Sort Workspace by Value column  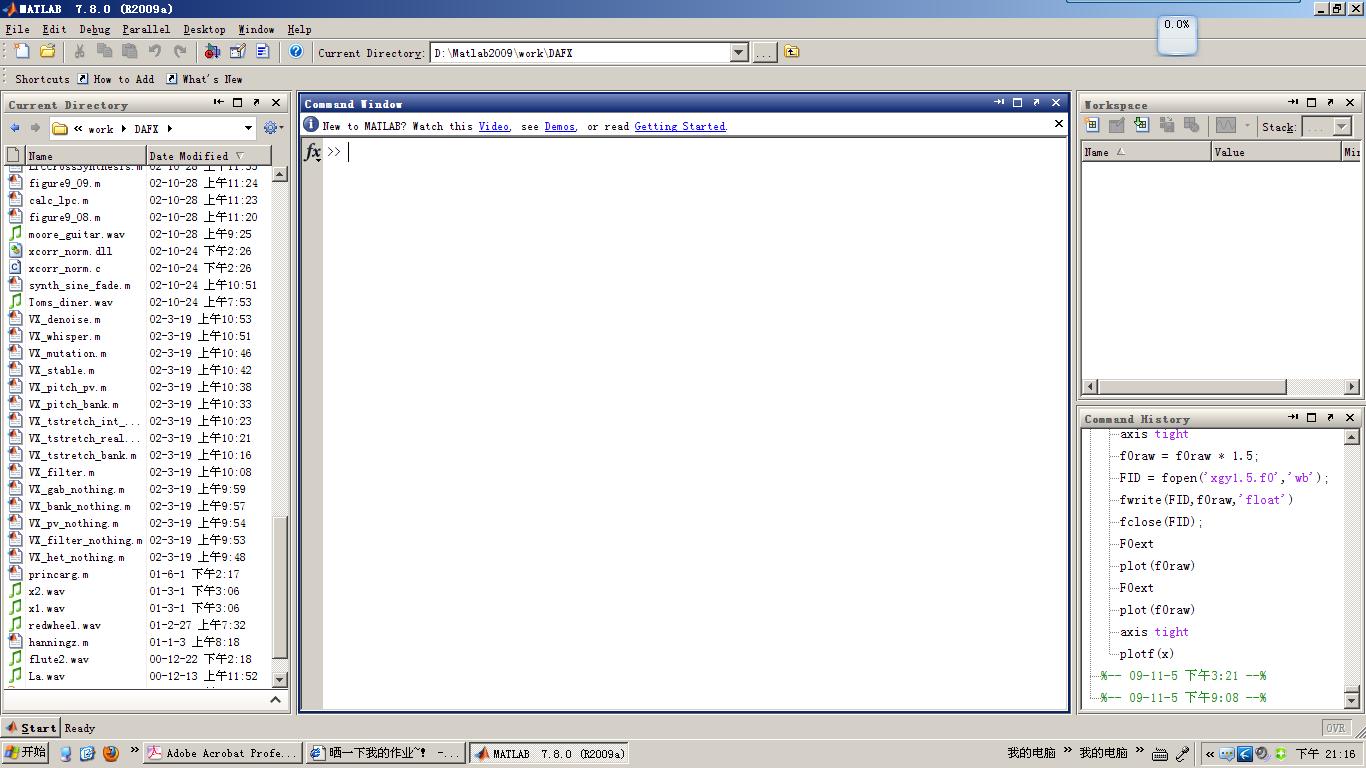pos(1276,152)
